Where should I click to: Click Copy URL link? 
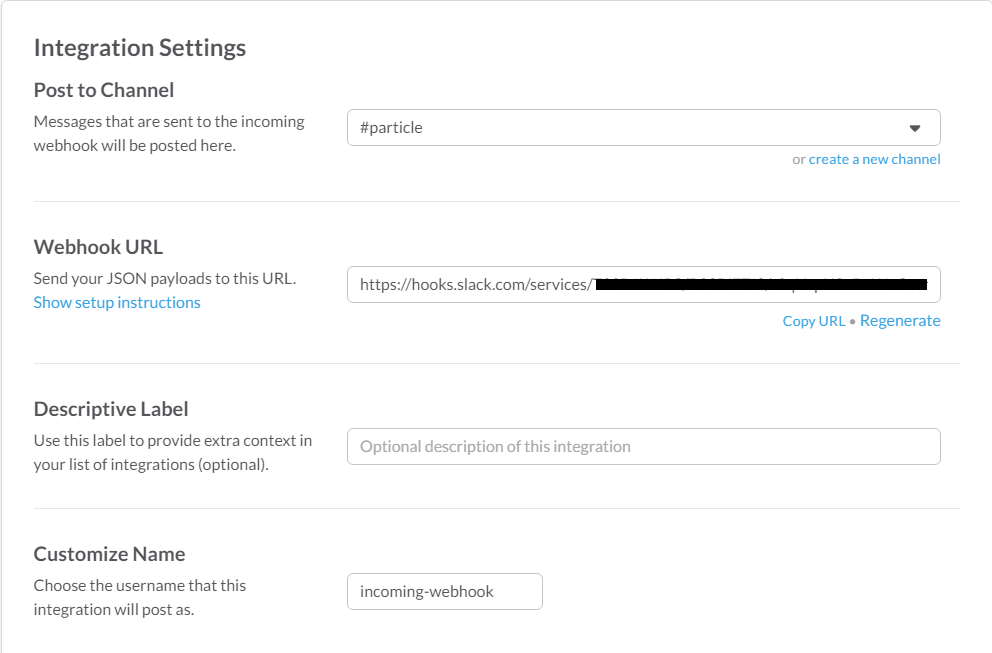pyautogui.click(x=813, y=321)
